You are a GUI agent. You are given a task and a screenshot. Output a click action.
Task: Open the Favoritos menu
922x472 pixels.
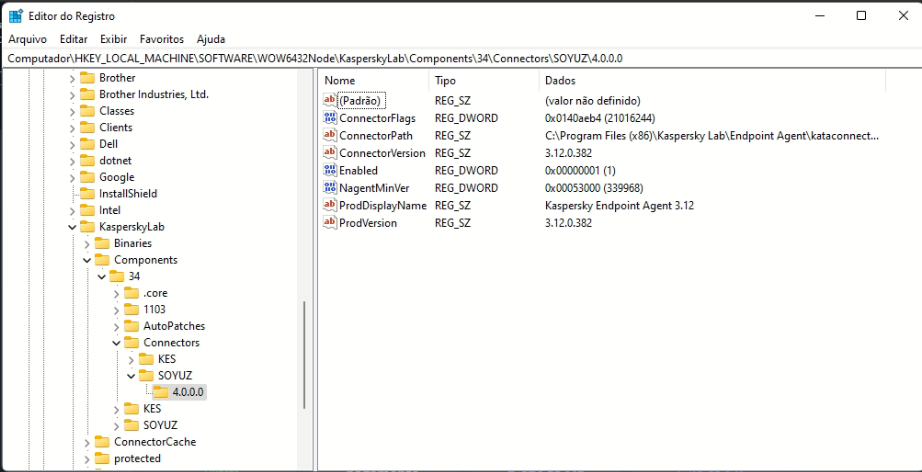tap(162, 39)
